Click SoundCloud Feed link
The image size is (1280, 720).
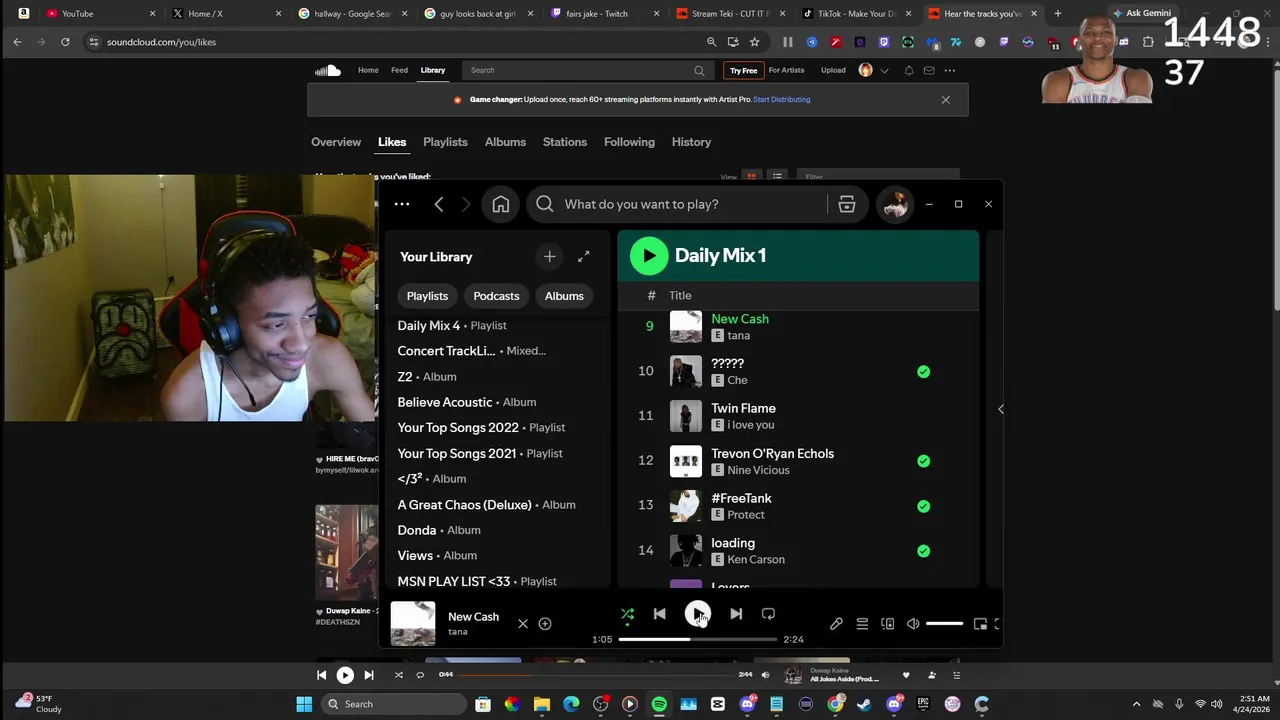click(399, 70)
